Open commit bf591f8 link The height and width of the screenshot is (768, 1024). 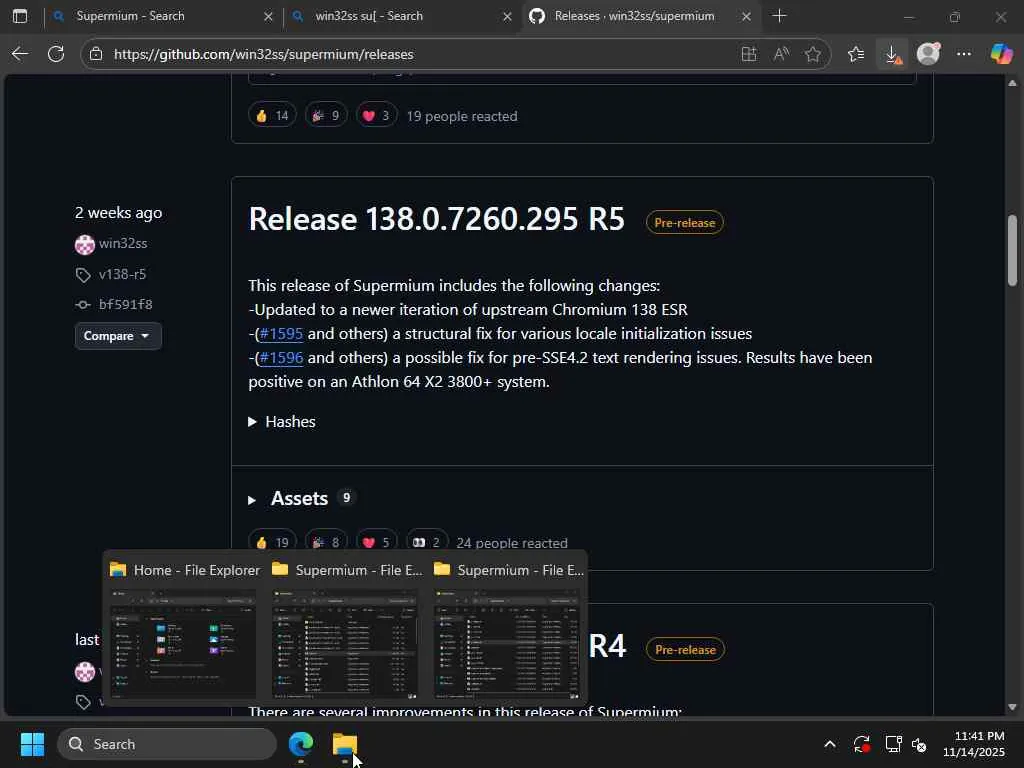[125, 304]
